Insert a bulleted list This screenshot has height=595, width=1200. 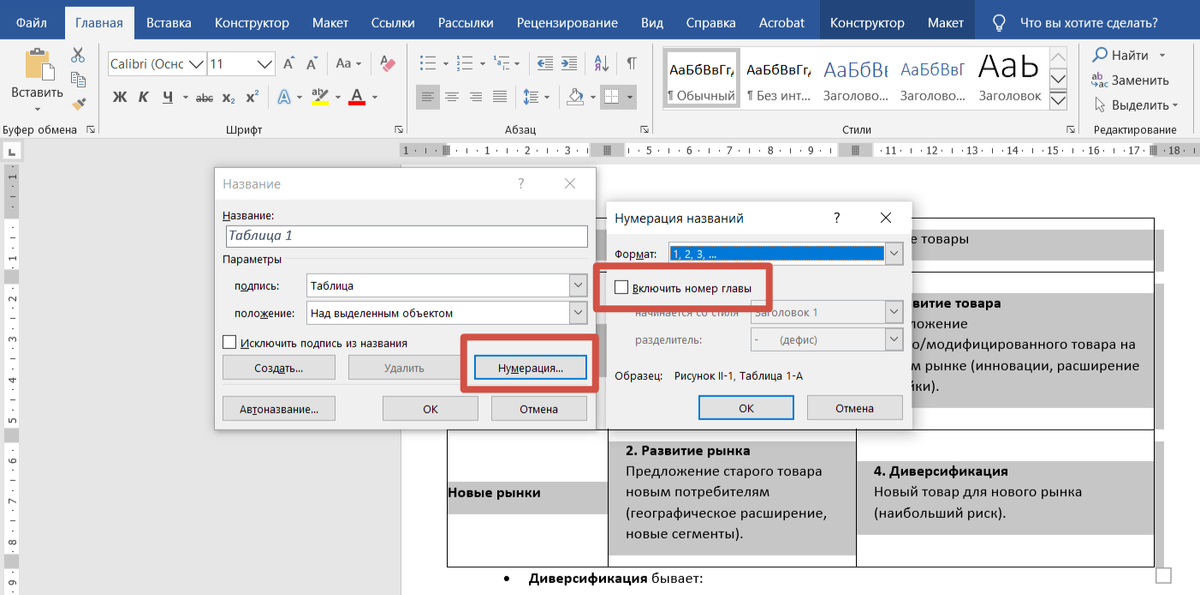pyautogui.click(x=428, y=63)
